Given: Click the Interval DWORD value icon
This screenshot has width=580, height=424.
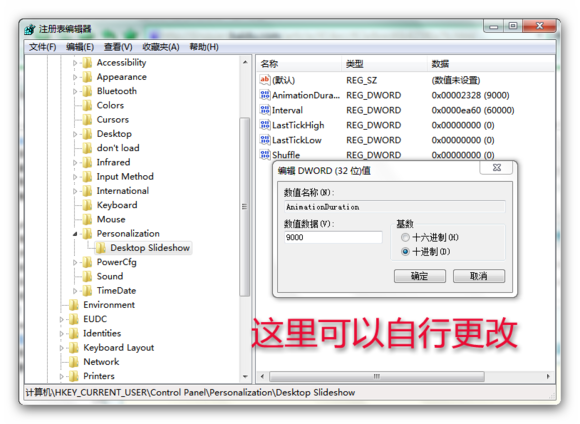Looking at the screenshot, I should (x=265, y=110).
